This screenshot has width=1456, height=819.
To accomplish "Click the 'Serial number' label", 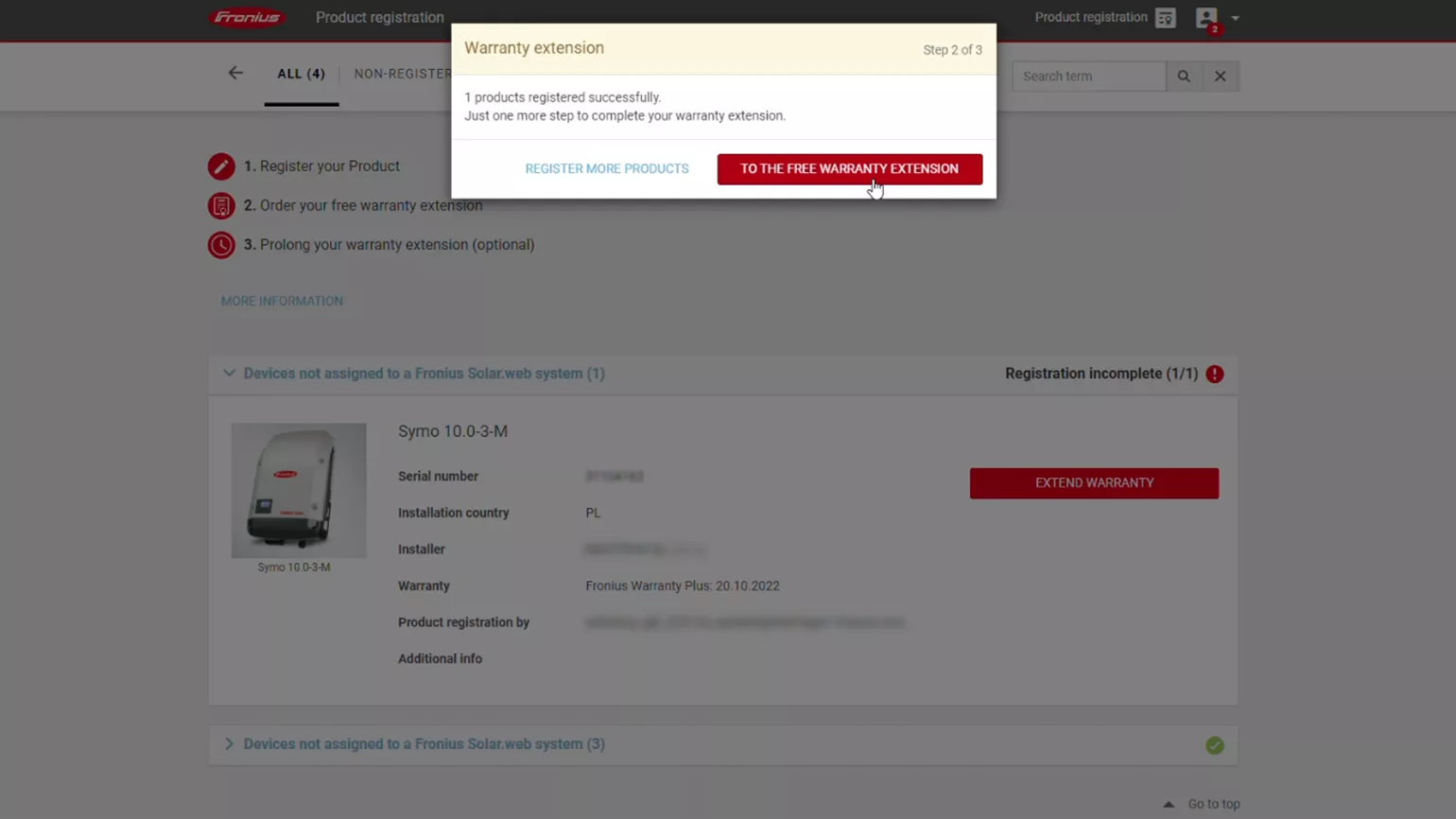I will (x=438, y=477).
